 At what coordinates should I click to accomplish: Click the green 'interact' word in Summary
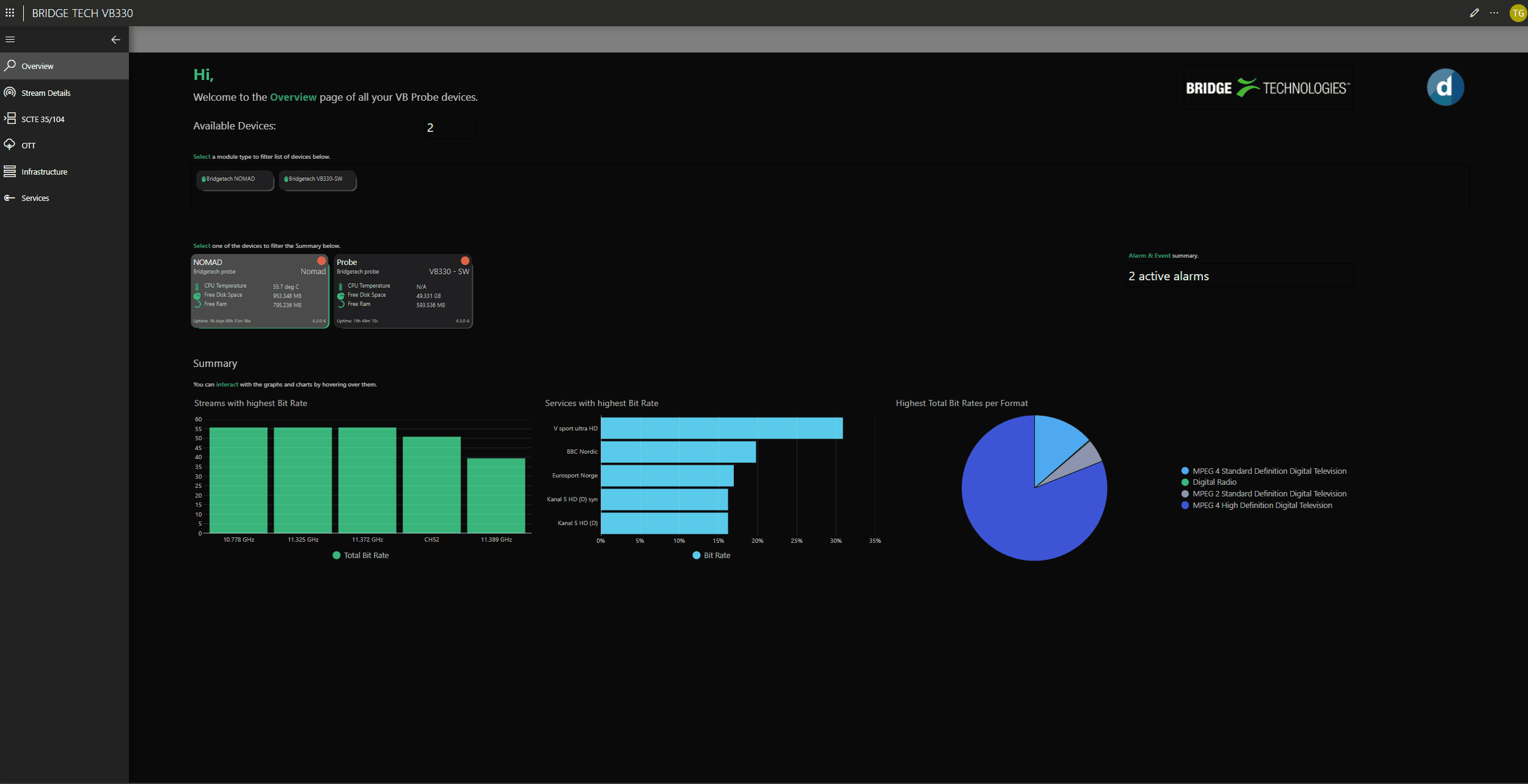coord(227,385)
